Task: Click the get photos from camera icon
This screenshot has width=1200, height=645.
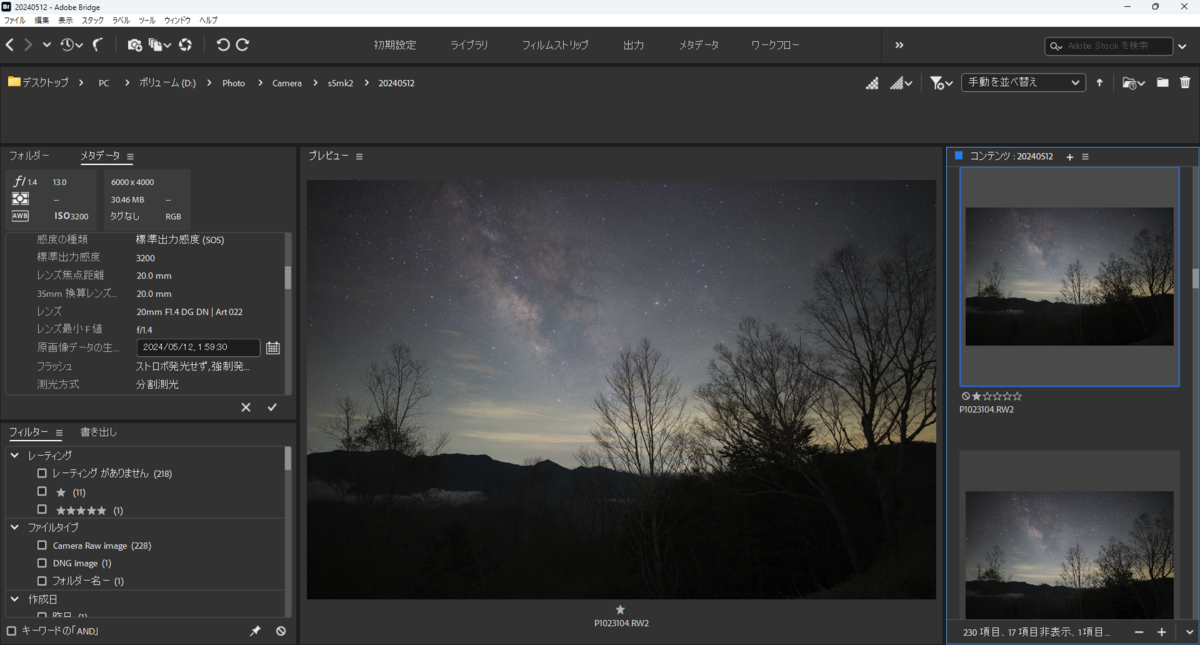Action: point(135,45)
